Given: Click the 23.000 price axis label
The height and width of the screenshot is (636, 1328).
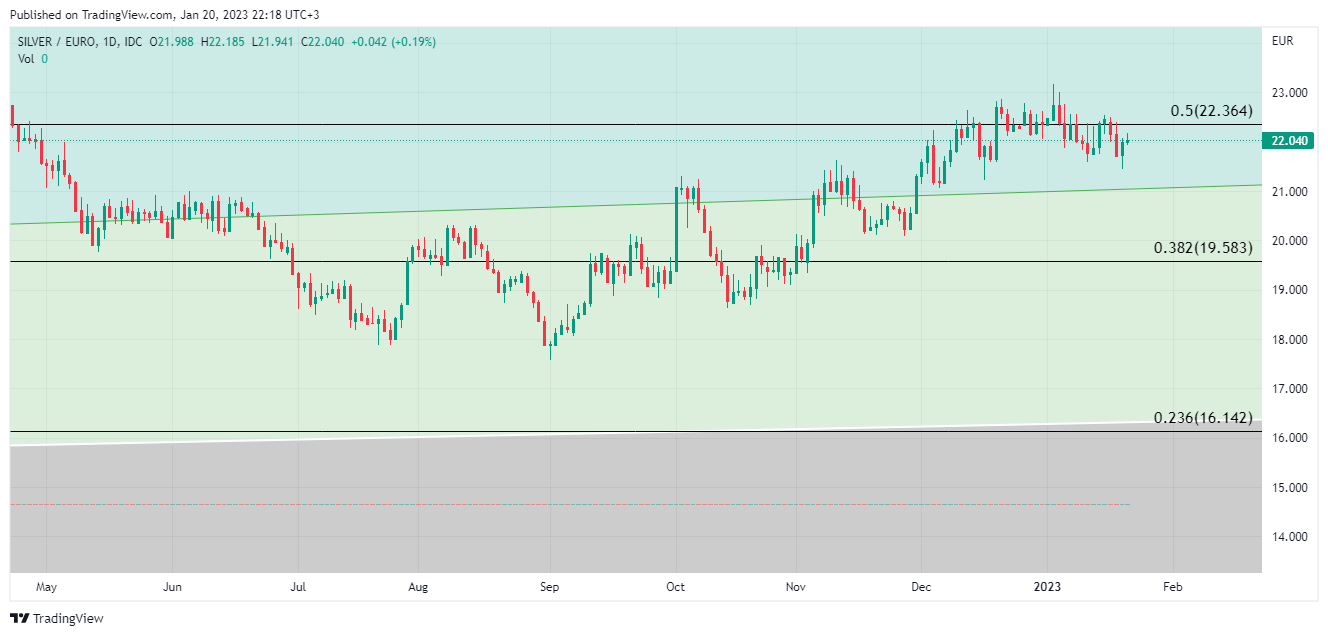Looking at the screenshot, I should (1289, 93).
